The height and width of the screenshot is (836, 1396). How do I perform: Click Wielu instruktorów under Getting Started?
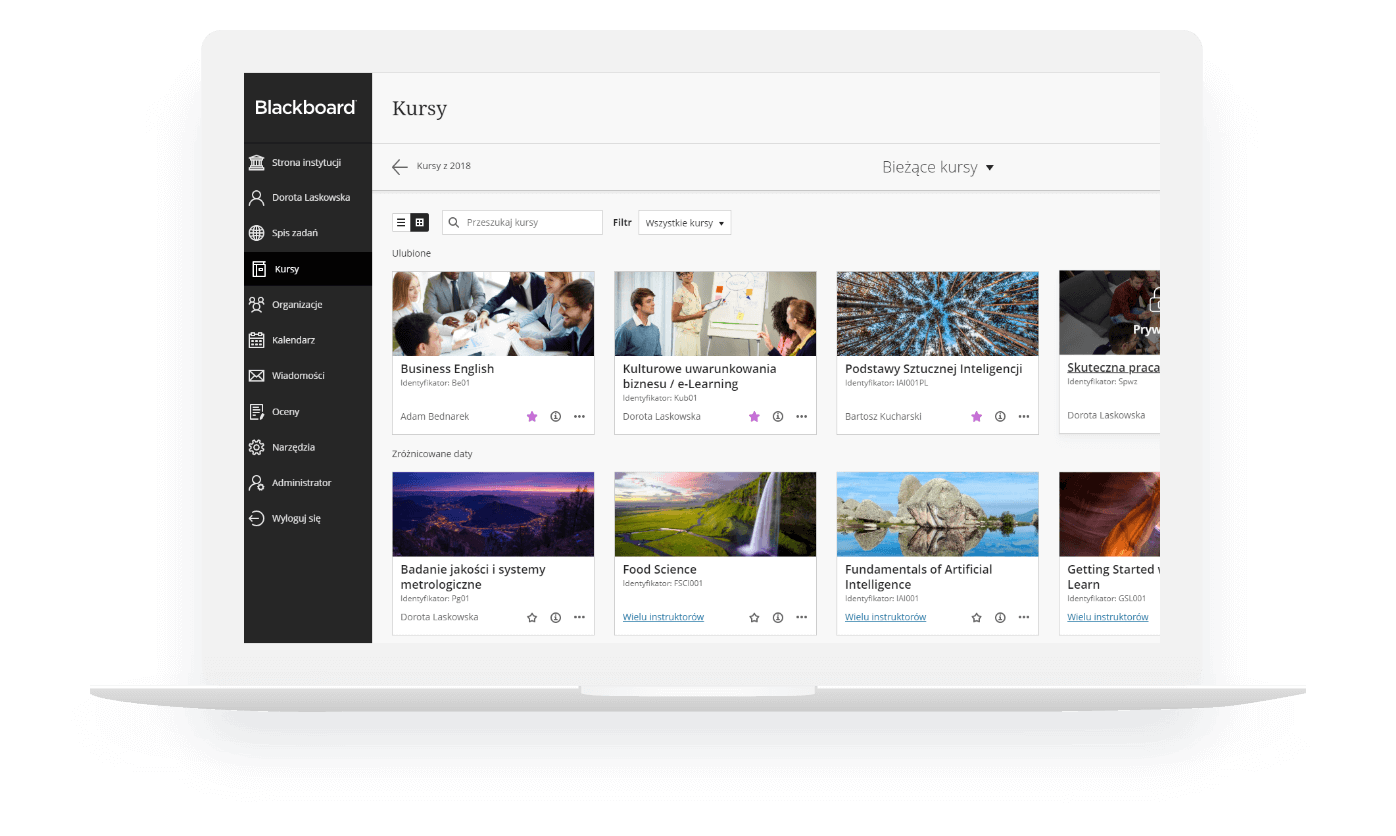(x=1107, y=617)
